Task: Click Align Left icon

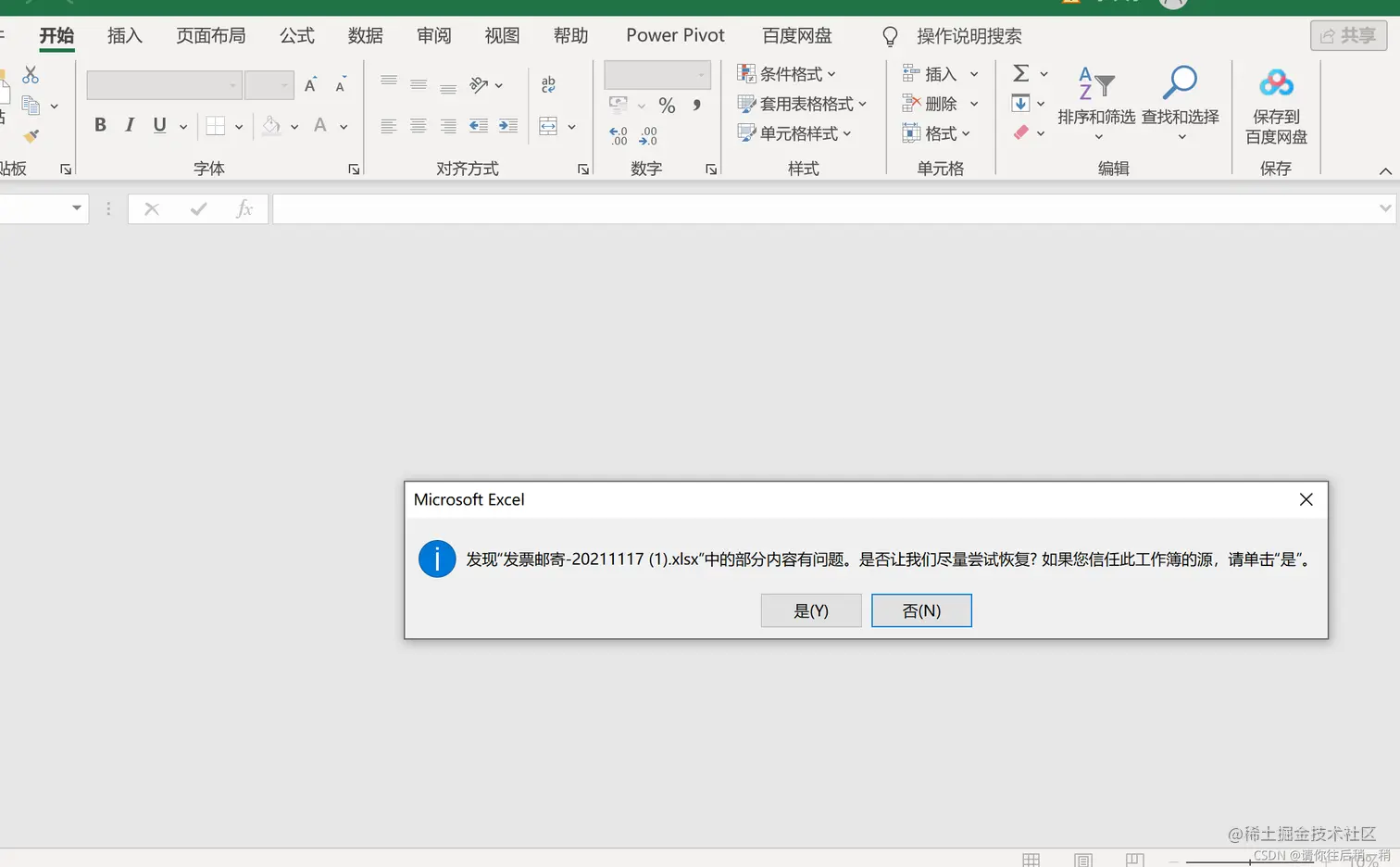Action: point(389,126)
